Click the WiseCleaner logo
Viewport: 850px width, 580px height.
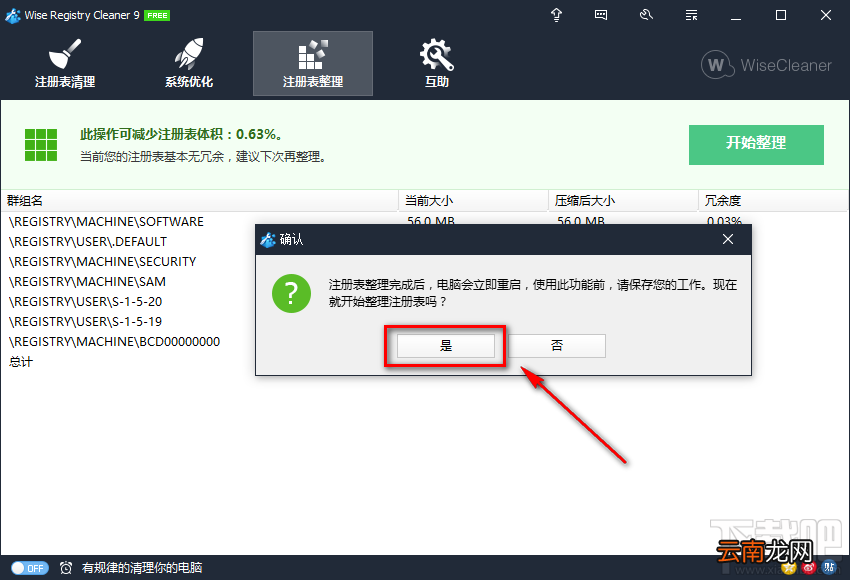point(766,65)
